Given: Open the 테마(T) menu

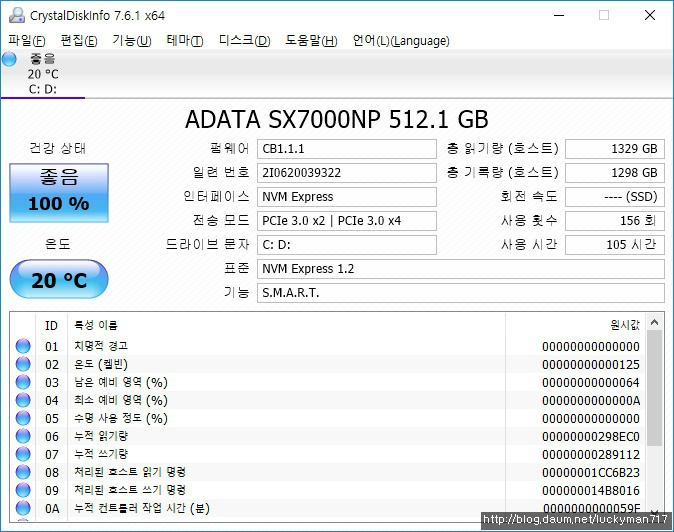Looking at the screenshot, I should [x=185, y=41].
